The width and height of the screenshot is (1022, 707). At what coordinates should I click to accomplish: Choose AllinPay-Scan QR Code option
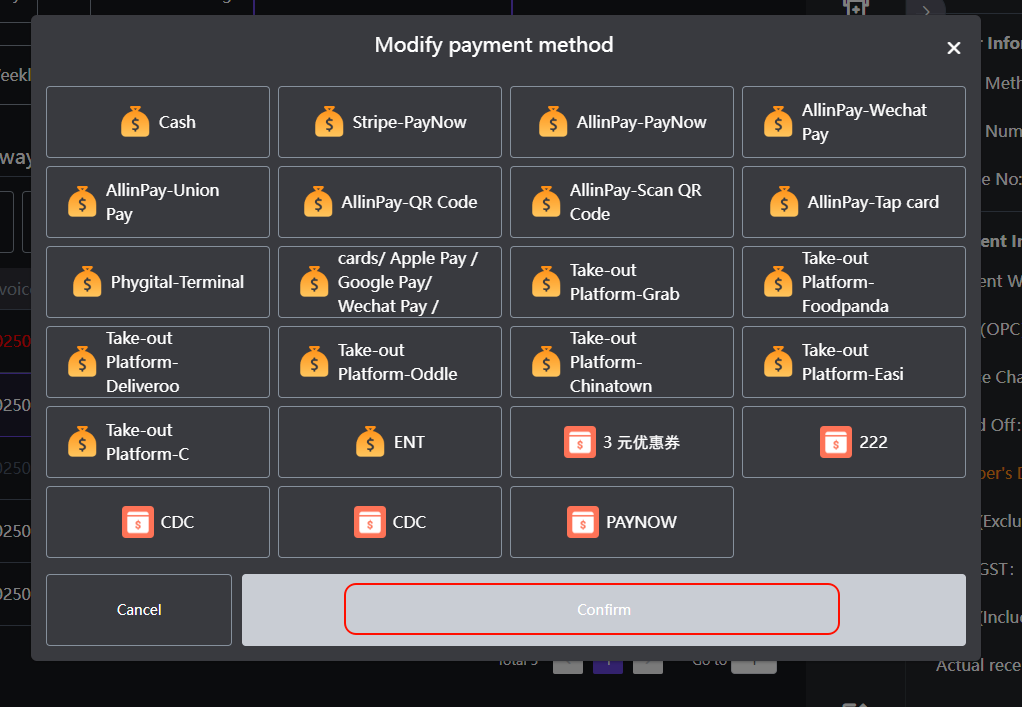point(621,202)
